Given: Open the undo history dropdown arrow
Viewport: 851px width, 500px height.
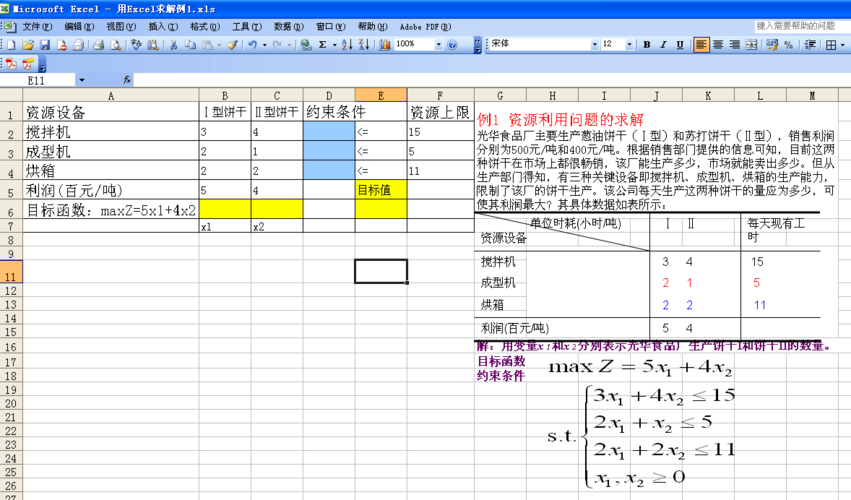Looking at the screenshot, I should [265, 45].
